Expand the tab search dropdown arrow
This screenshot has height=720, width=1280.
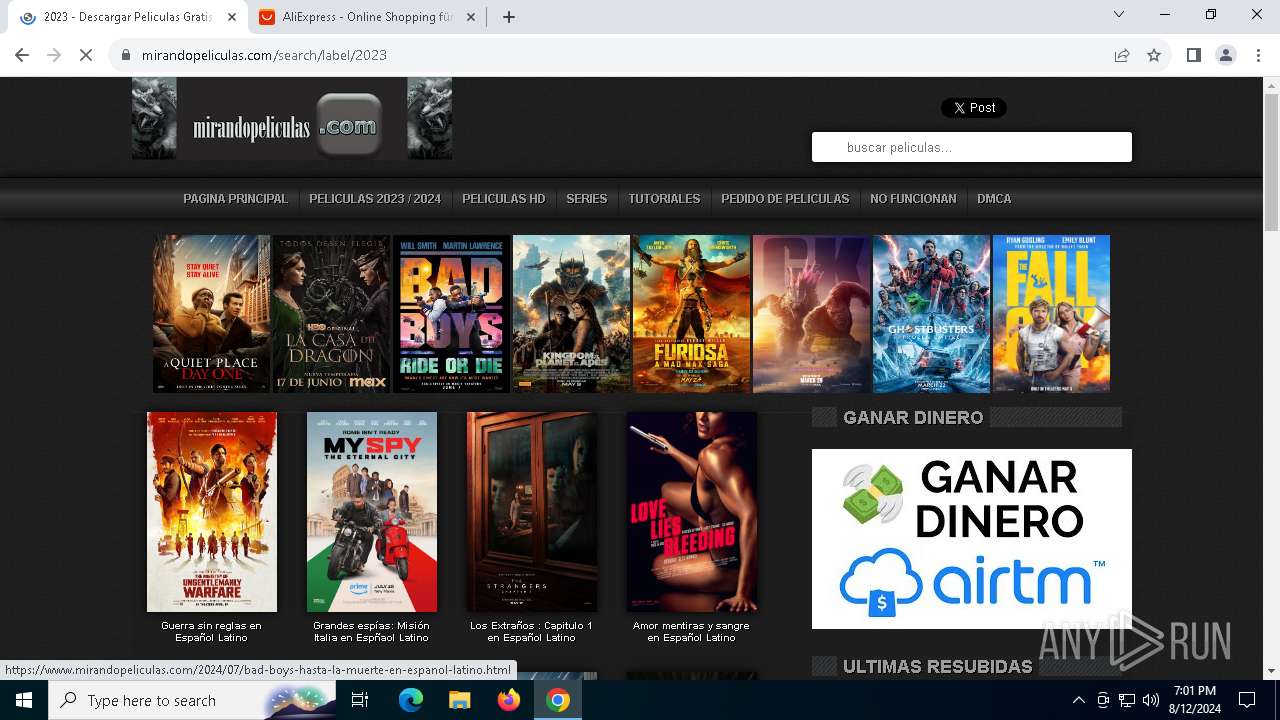coord(1119,14)
